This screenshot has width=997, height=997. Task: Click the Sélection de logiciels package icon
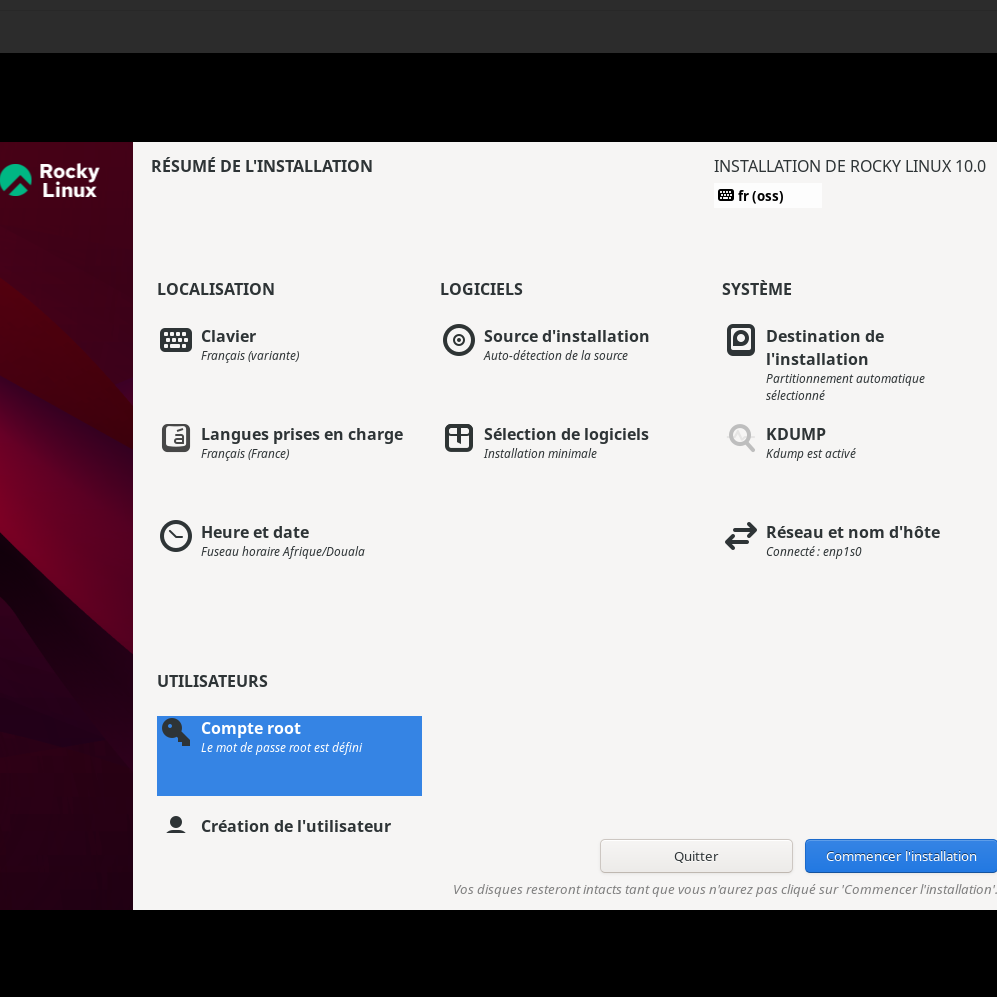coord(458,438)
